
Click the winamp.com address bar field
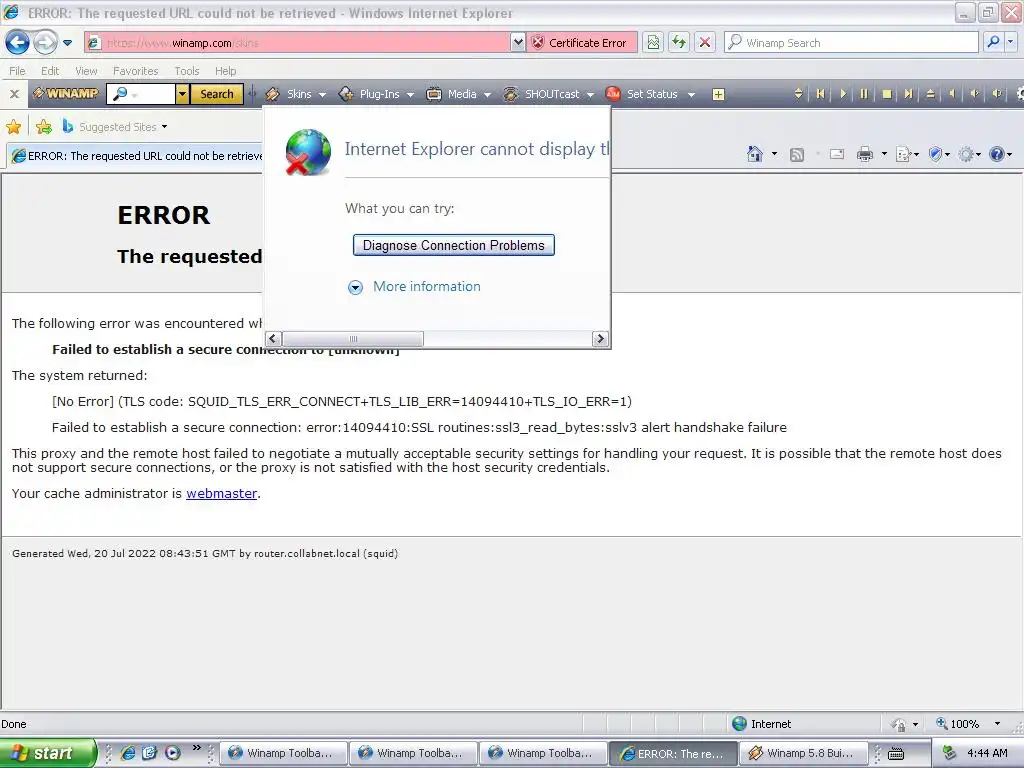tap(298, 43)
